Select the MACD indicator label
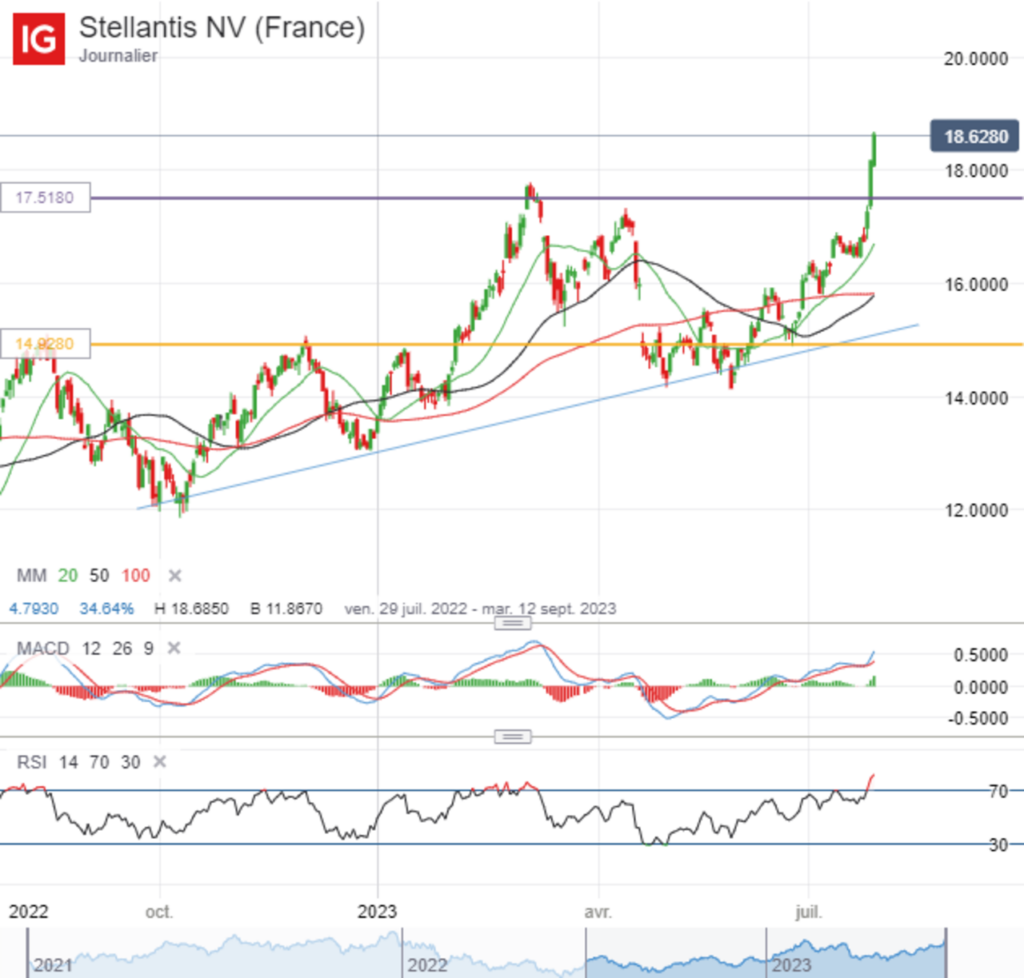 [x=43, y=648]
